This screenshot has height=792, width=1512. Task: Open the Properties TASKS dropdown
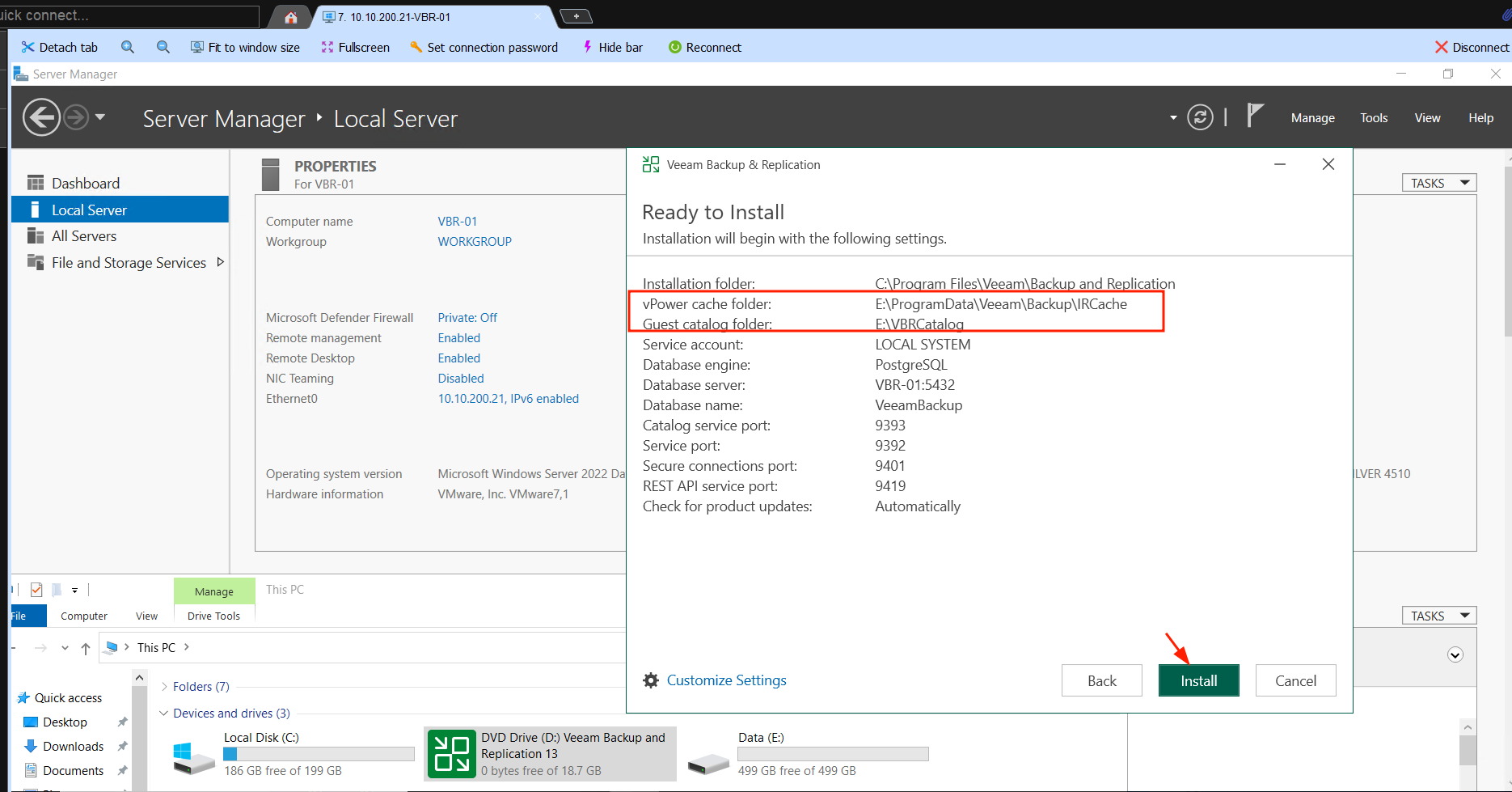pyautogui.click(x=1439, y=183)
